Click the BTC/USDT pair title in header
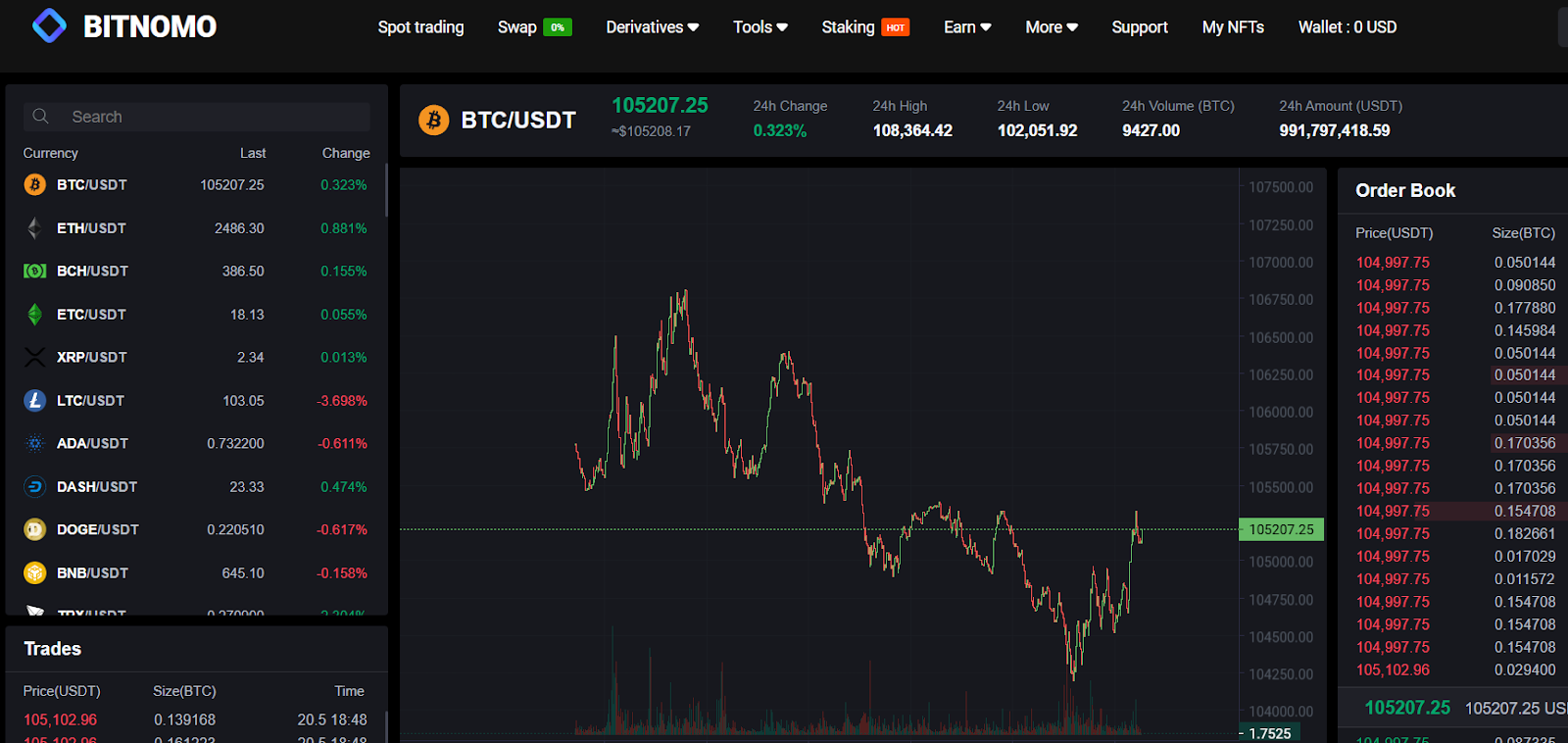The width and height of the screenshot is (1568, 743). (518, 120)
